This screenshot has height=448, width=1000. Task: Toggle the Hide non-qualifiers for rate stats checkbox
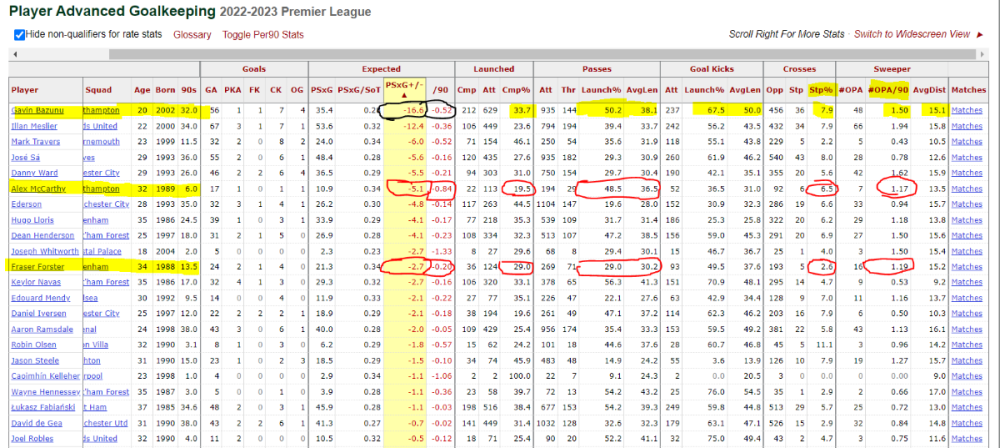click(x=20, y=35)
